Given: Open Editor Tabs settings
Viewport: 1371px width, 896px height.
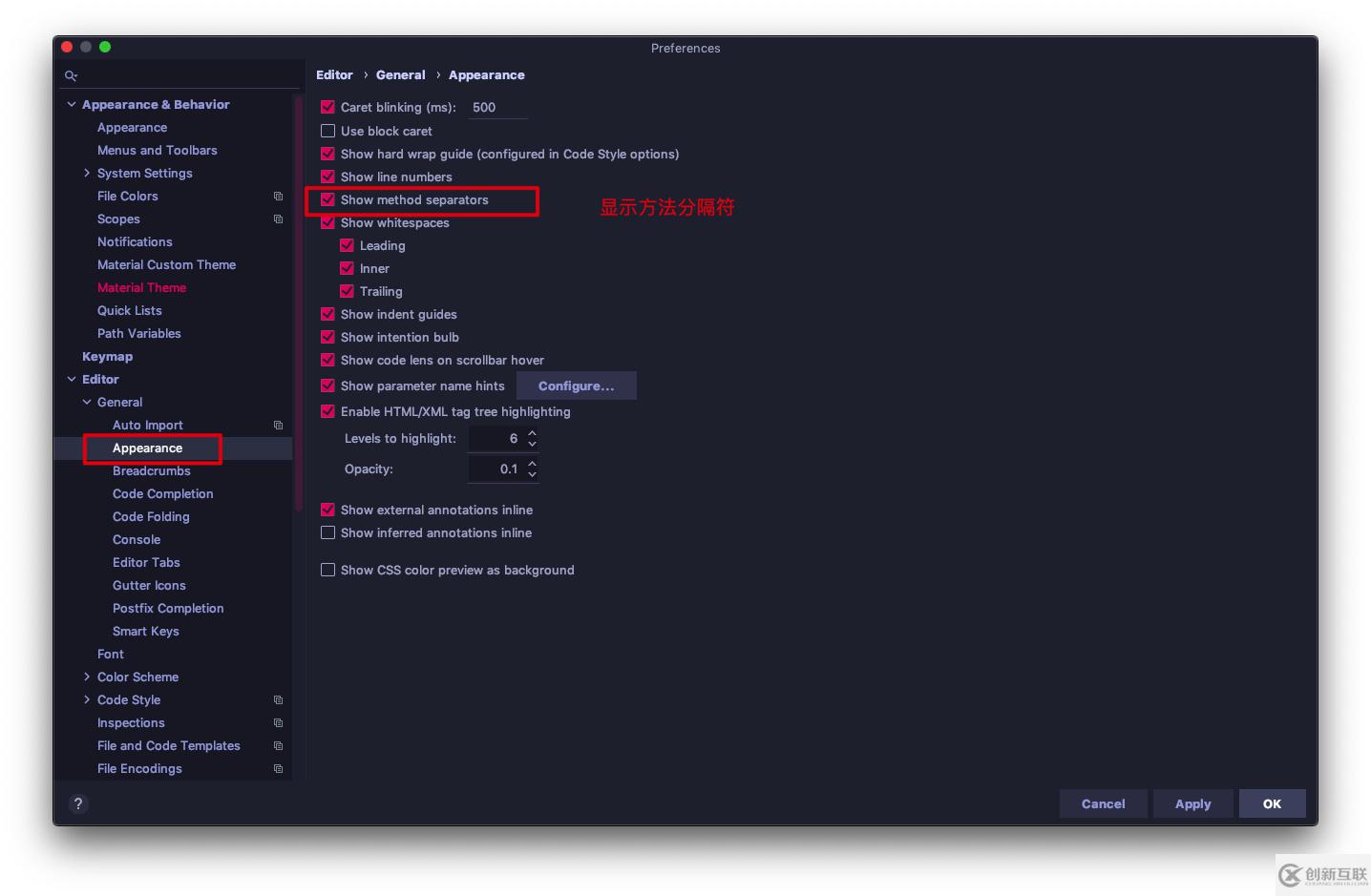Looking at the screenshot, I should pos(146,562).
